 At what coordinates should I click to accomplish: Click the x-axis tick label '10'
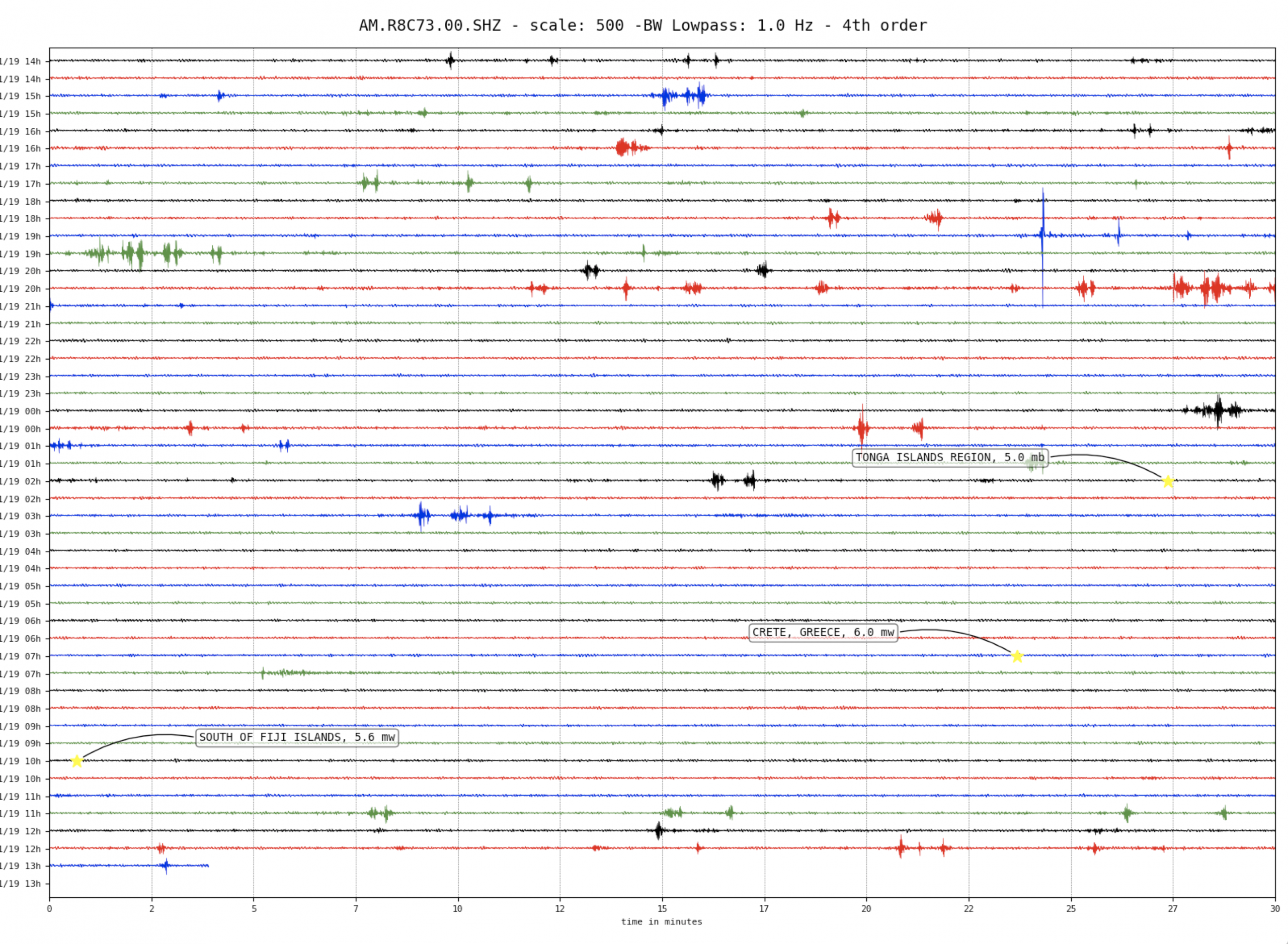tap(457, 909)
